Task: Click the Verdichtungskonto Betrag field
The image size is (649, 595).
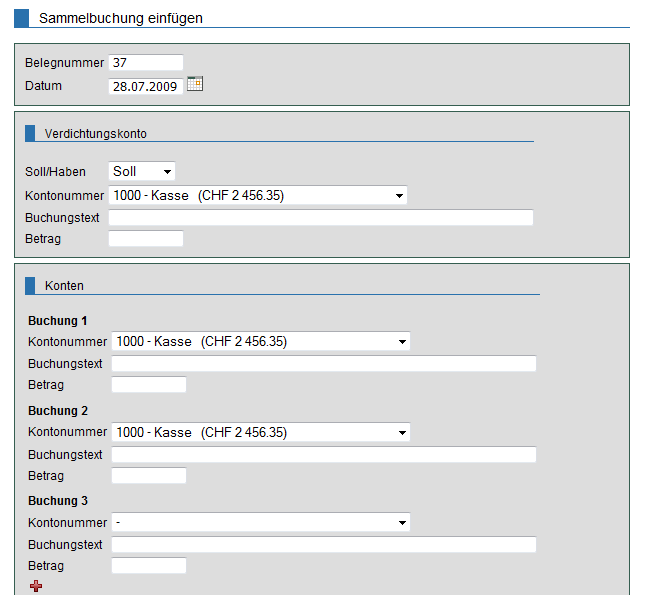Action: point(145,239)
